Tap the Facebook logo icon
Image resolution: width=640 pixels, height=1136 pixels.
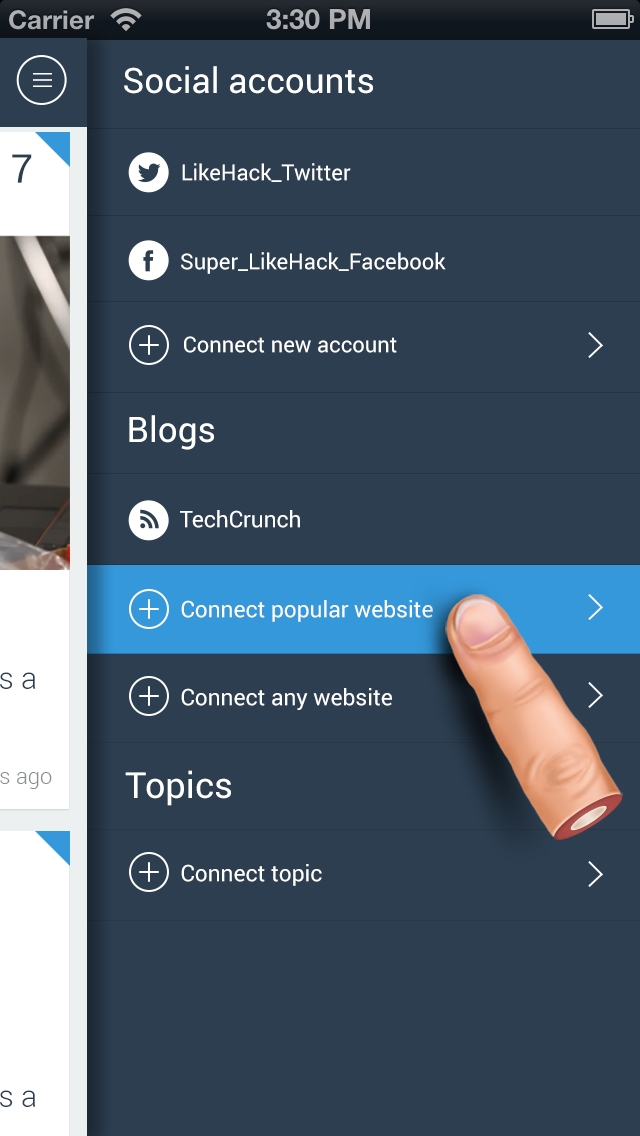point(149,261)
